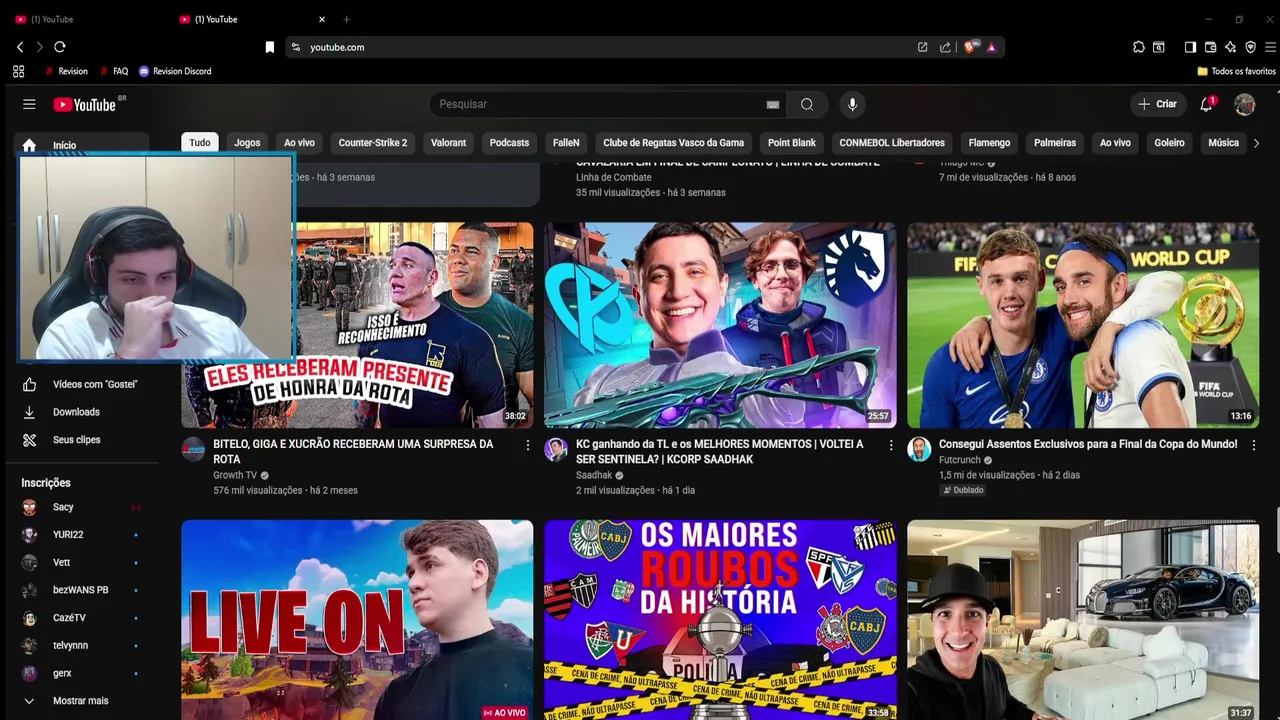Bookmark this page with the bookmark icon
Viewport: 1280px width, 720px height.
(269, 47)
